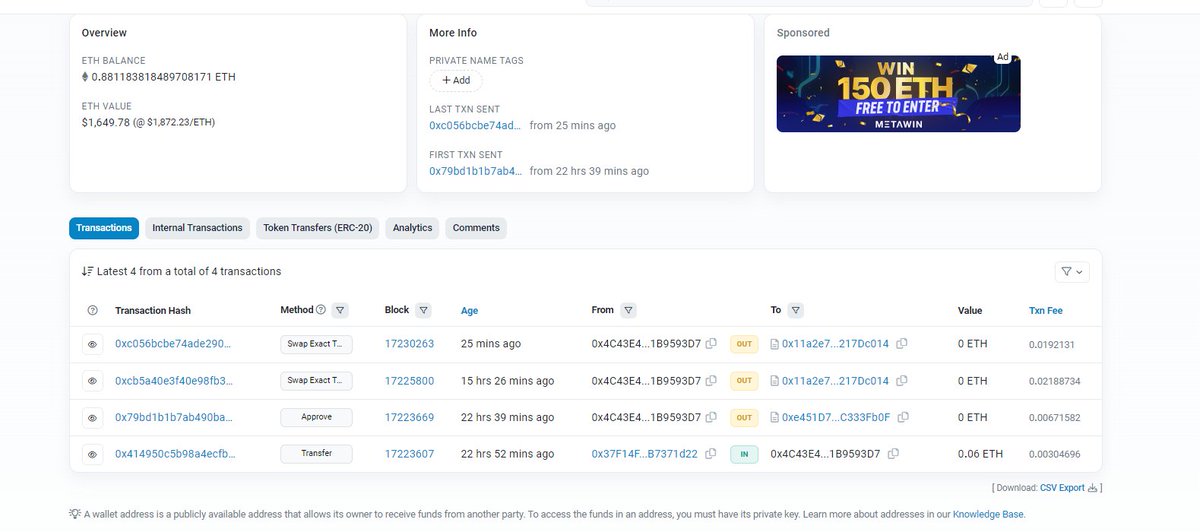Viewport: 1200px width, 532px height.
Task: Click Transfer method badge
Action: 316,454
